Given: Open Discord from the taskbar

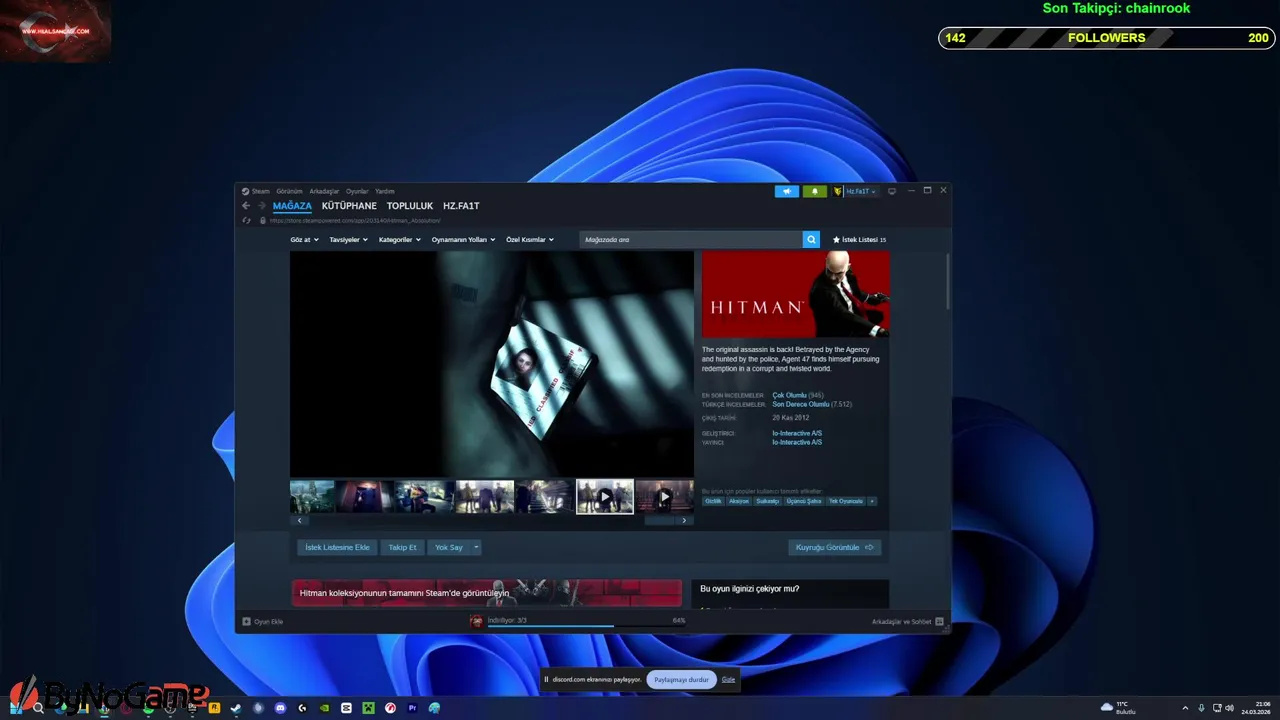Looking at the screenshot, I should [x=280, y=708].
